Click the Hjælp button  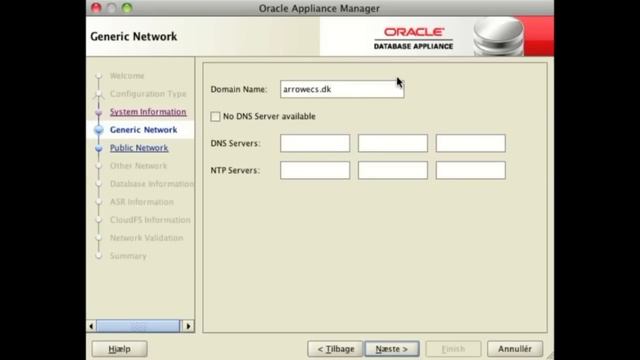point(120,349)
